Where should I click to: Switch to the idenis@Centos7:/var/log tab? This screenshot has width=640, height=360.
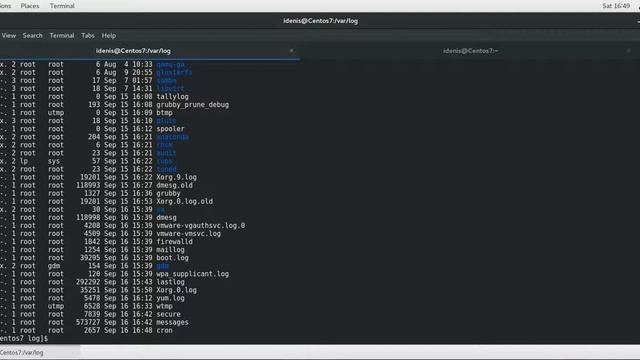coord(150,51)
